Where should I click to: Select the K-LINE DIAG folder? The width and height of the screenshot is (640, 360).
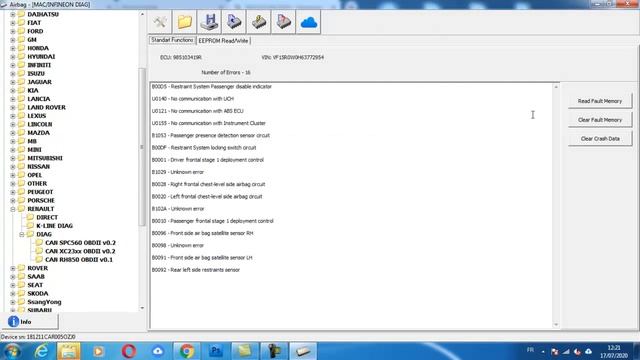point(54,226)
